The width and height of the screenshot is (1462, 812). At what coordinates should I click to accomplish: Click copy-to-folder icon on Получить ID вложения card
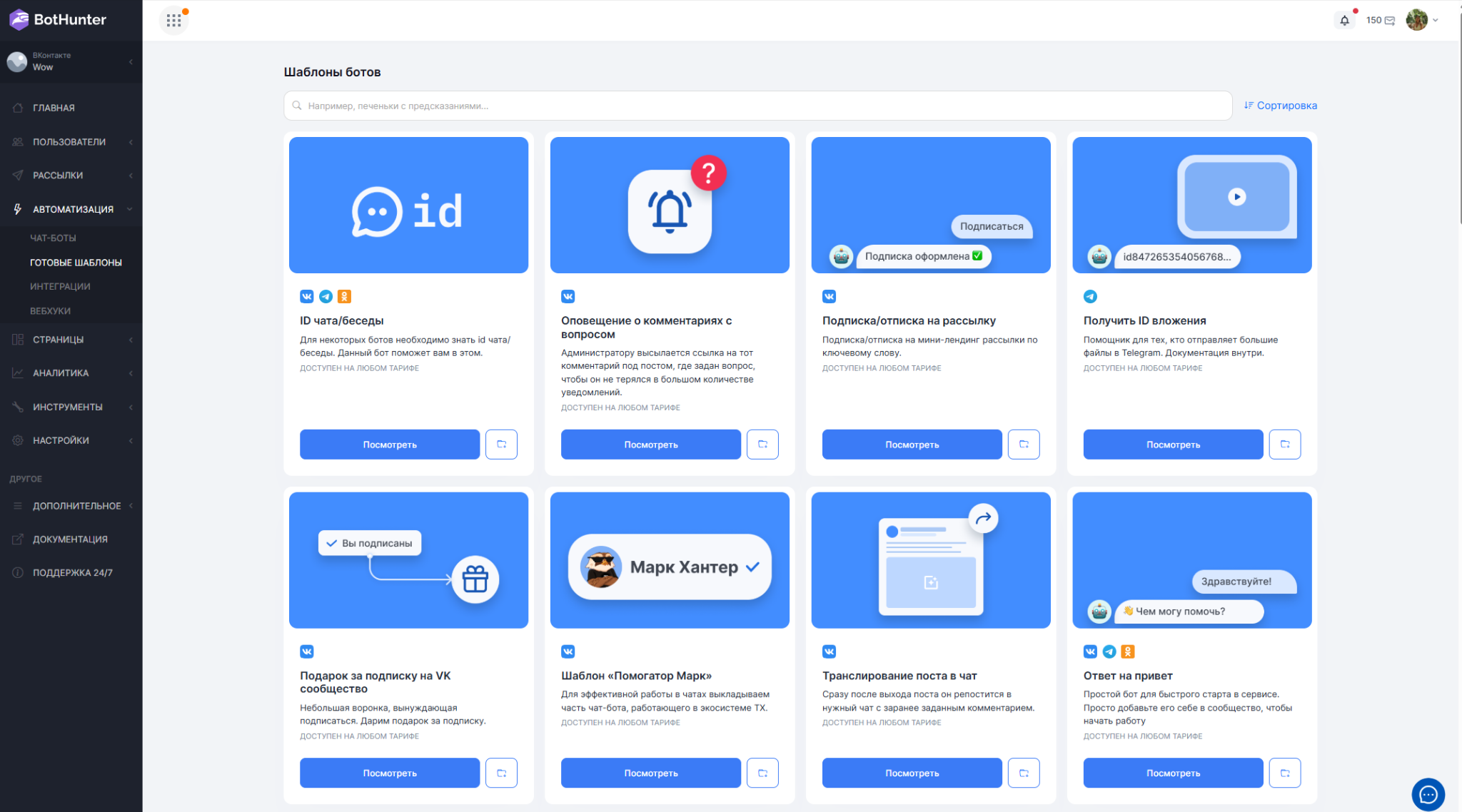tap(1284, 444)
